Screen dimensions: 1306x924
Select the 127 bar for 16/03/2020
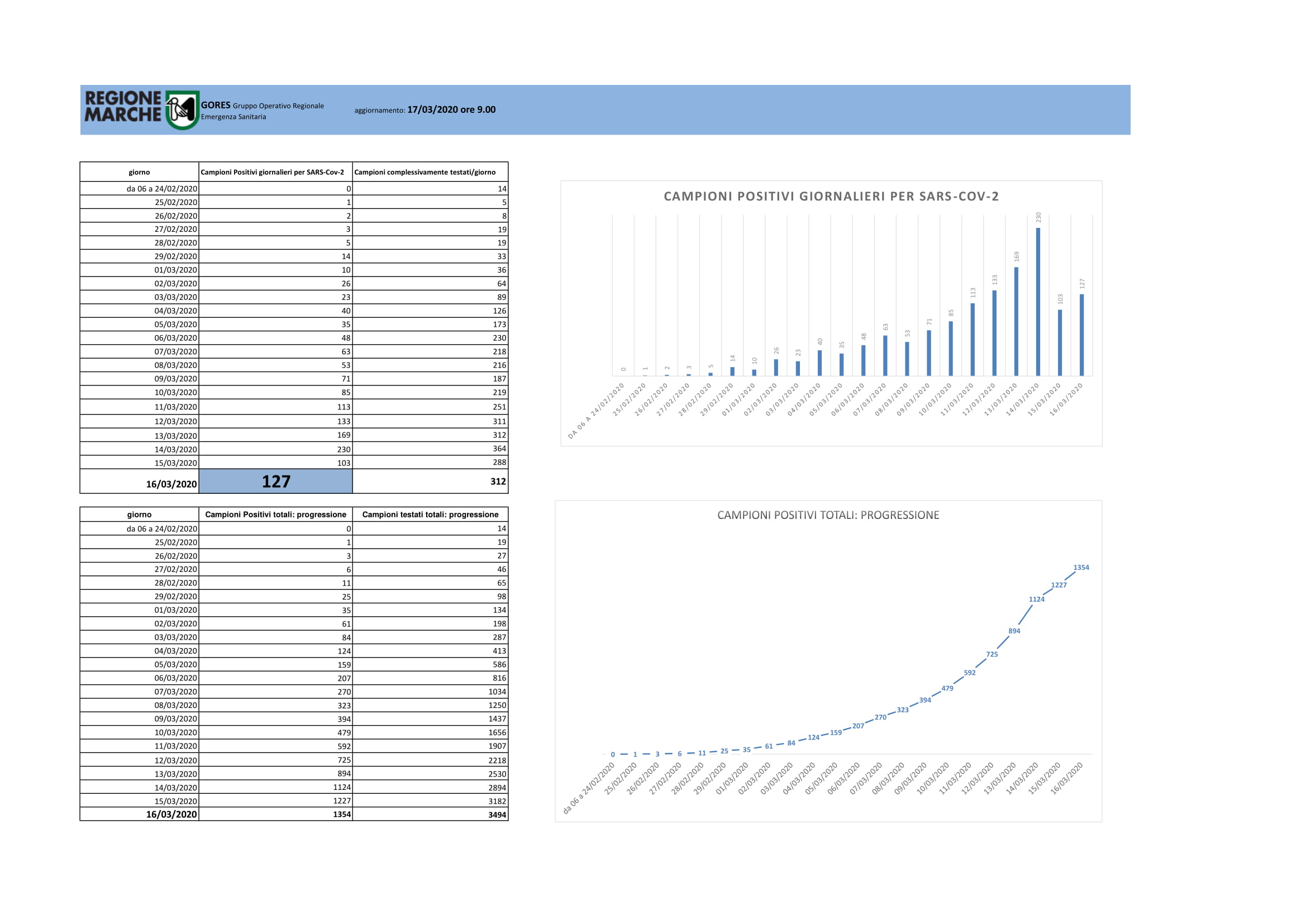(1082, 335)
